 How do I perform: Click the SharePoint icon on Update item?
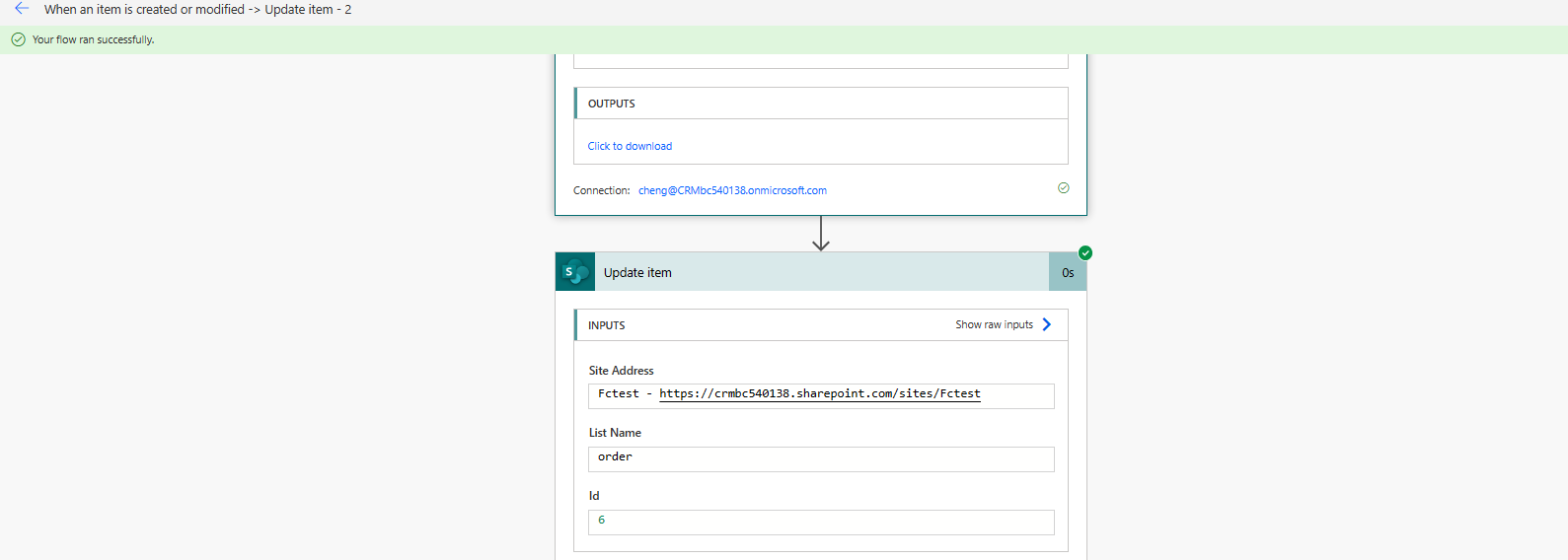point(575,272)
